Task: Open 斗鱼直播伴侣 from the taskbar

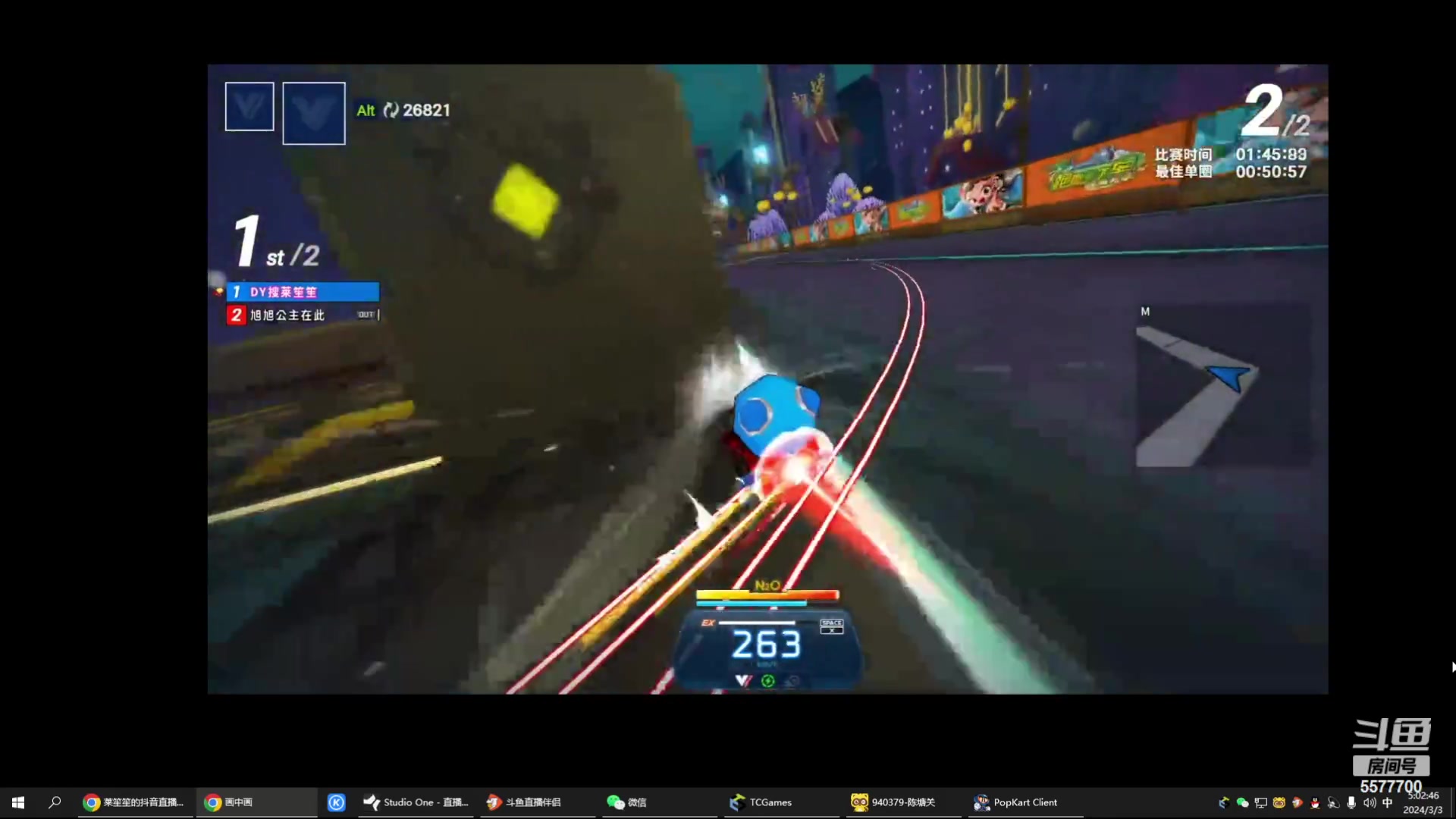Action: coord(538,802)
